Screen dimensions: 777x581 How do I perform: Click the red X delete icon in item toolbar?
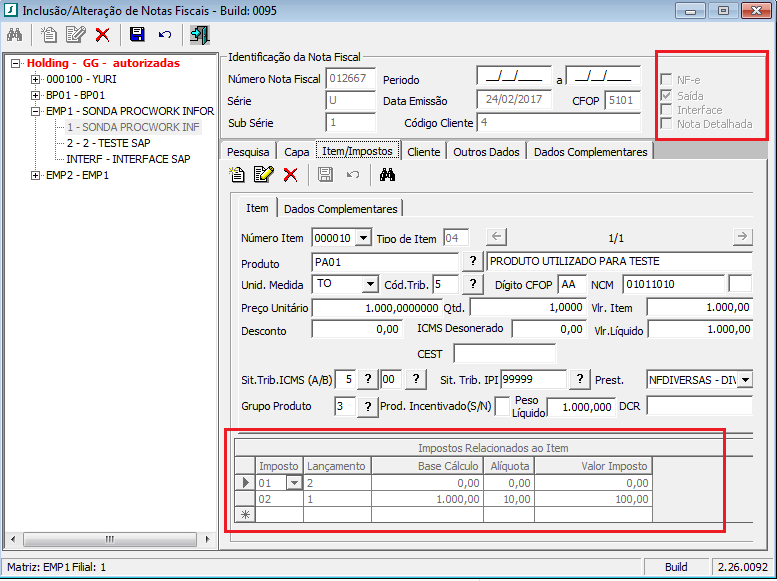pos(290,175)
